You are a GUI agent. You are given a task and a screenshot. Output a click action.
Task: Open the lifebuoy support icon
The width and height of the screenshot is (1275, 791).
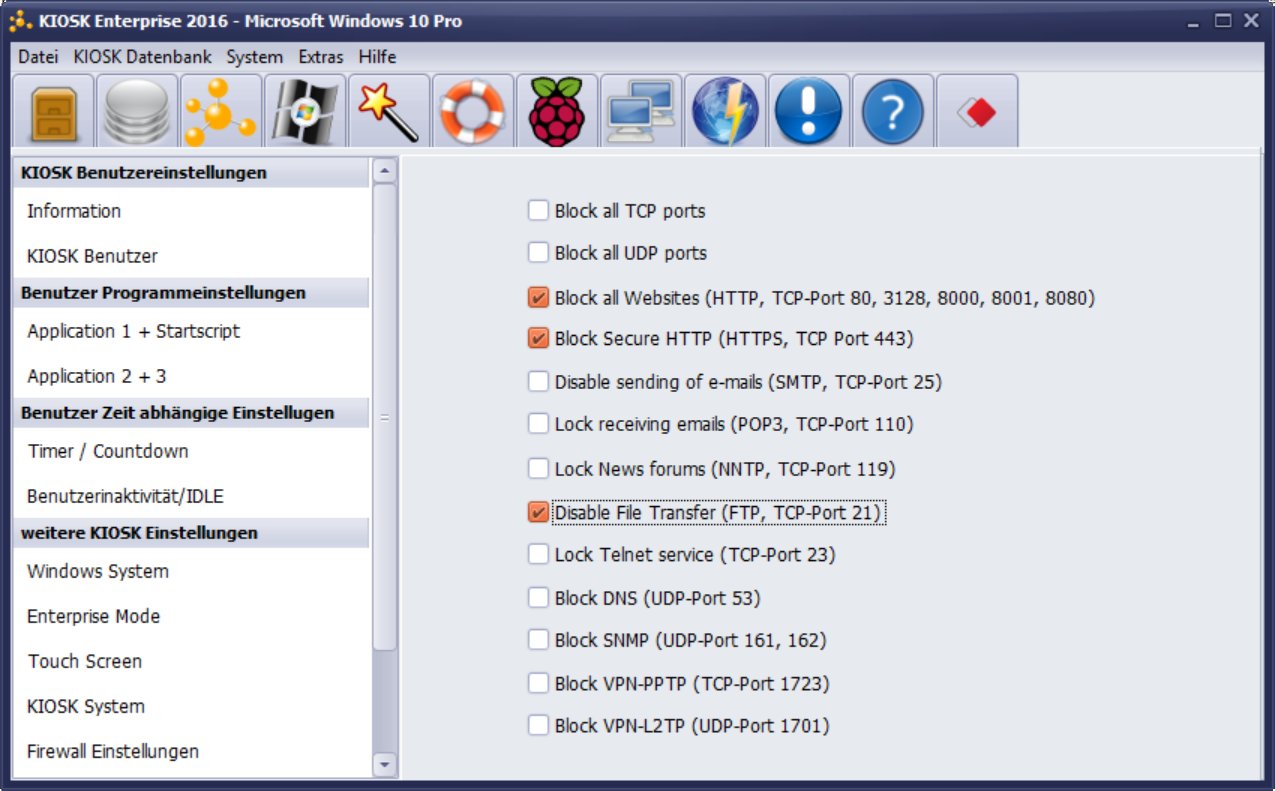[473, 111]
